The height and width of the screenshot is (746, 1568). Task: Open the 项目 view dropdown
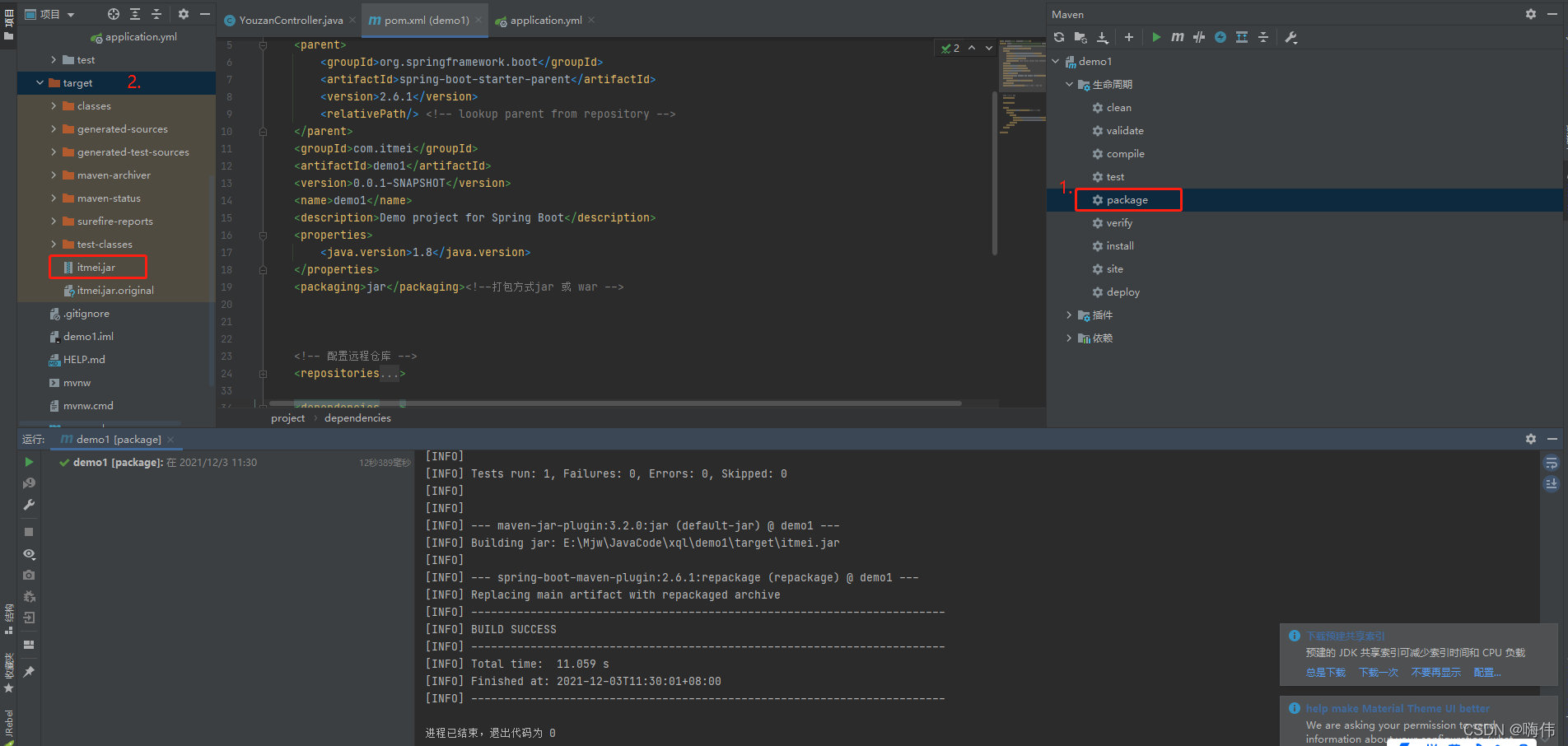(x=49, y=14)
